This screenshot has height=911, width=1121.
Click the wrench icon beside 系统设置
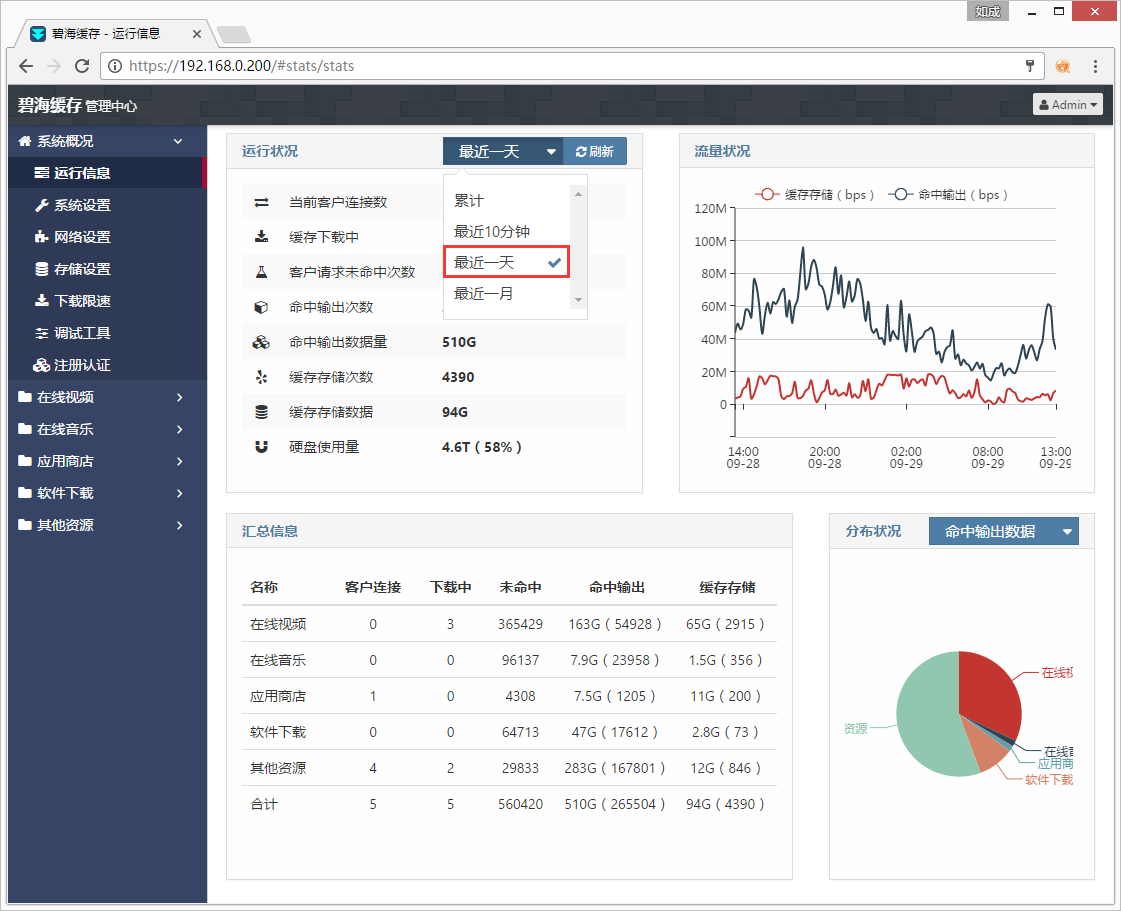point(41,205)
